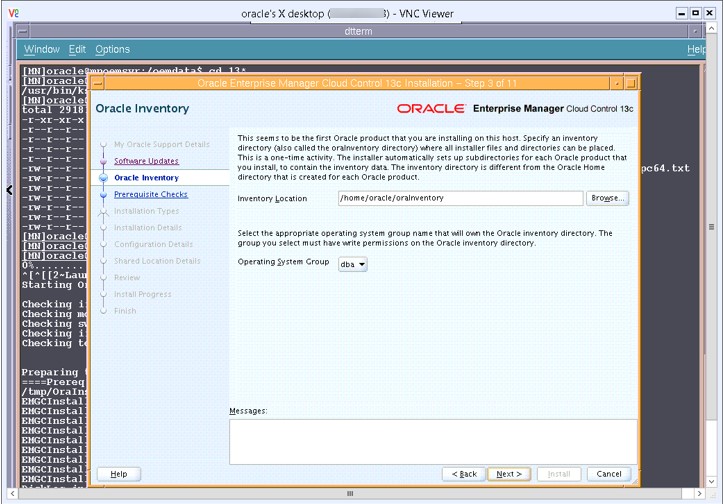Open the dtterm Options menu
The height and width of the screenshot is (504, 724).
(112, 49)
